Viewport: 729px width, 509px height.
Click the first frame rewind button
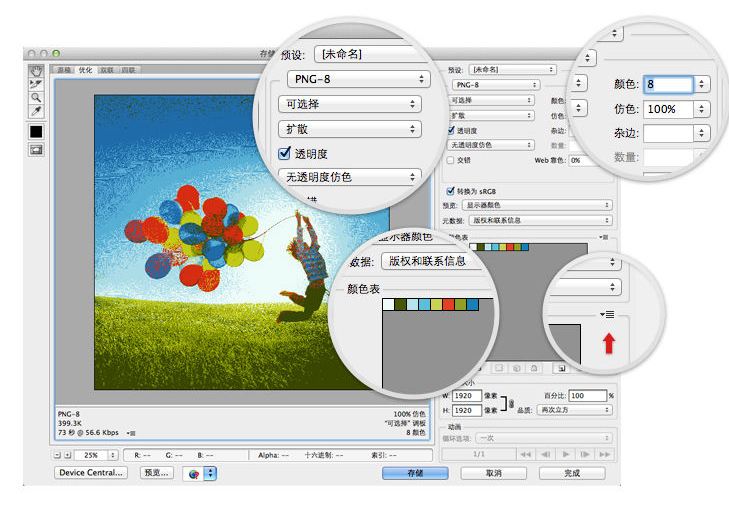tap(525, 454)
